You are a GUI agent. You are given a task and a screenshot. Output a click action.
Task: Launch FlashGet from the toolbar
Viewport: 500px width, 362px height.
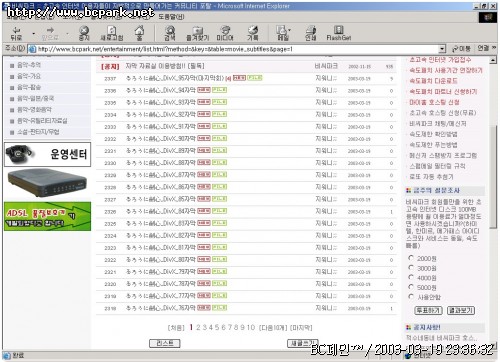point(339,34)
